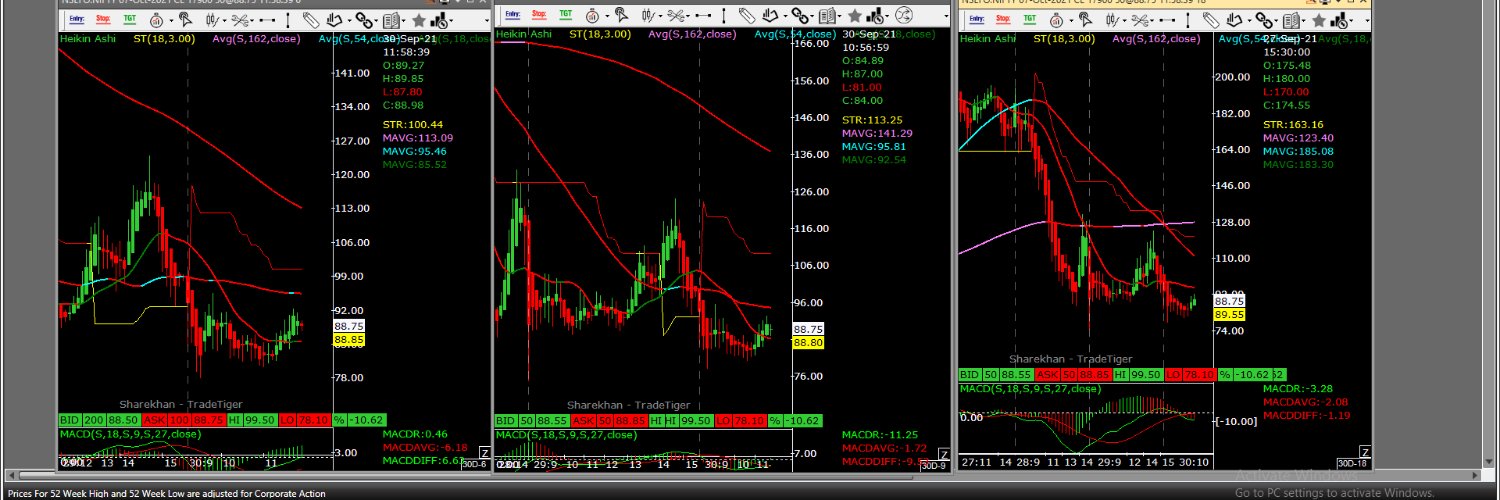Click the HI 99.50 cell in the right chart quote bar
Screen dimensions: 1500x500
tap(1139, 374)
